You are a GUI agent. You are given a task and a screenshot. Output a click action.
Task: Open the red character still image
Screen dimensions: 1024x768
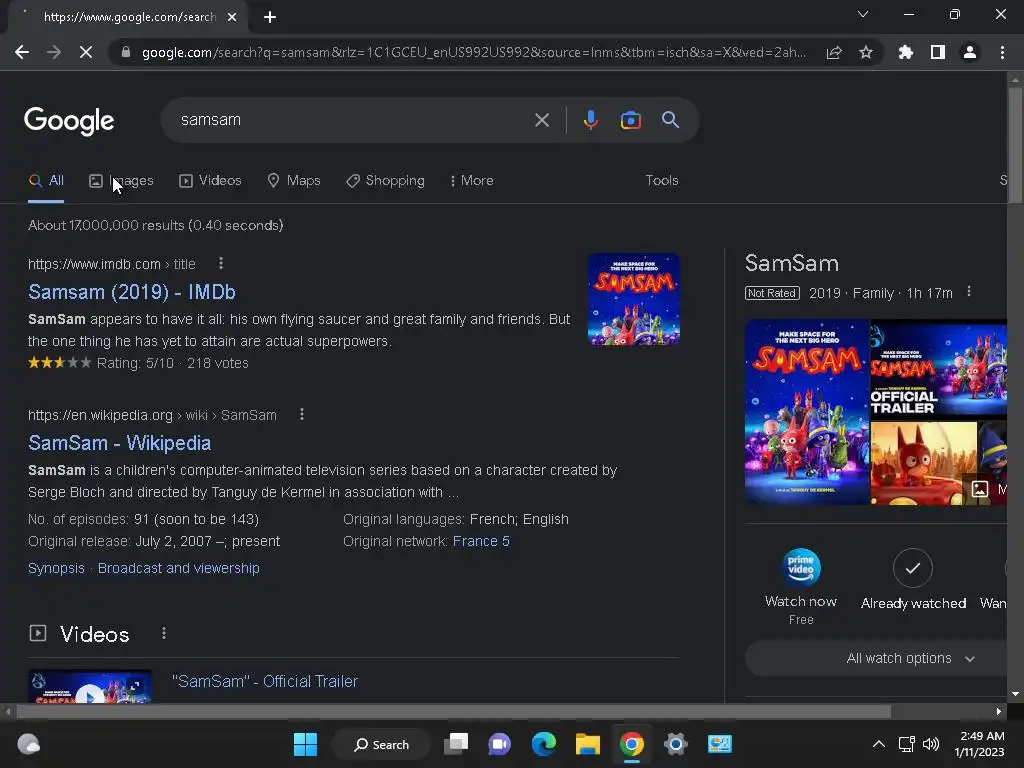(x=923, y=463)
